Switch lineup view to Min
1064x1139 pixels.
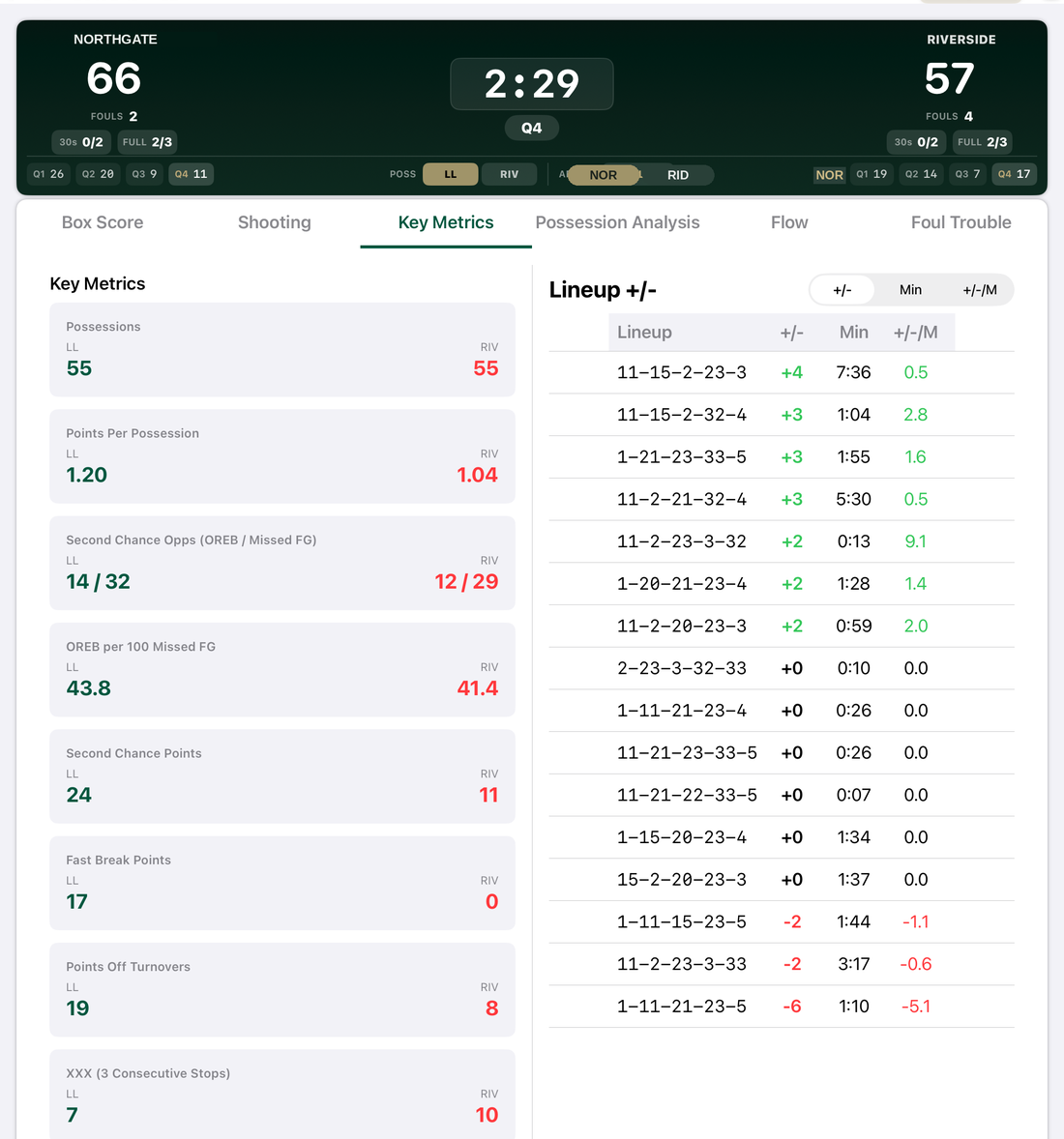coord(910,290)
